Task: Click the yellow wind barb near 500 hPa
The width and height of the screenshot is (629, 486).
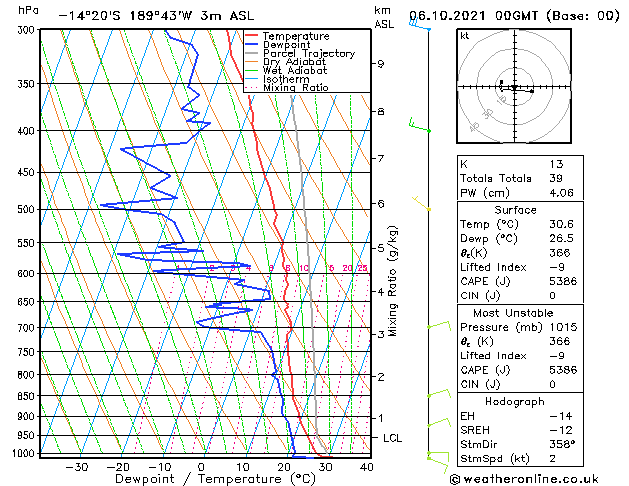Action: coord(424,207)
